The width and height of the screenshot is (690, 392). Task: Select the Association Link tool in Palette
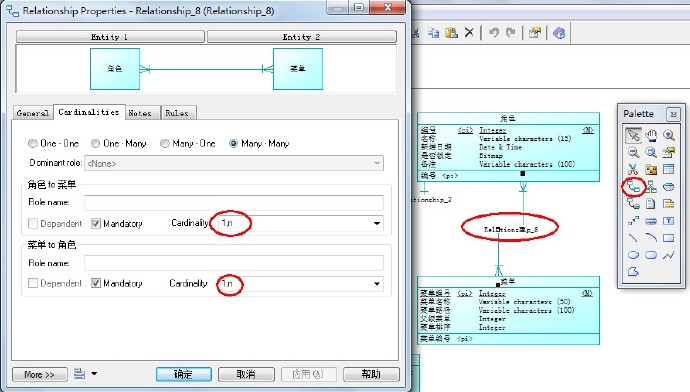[x=633, y=204]
